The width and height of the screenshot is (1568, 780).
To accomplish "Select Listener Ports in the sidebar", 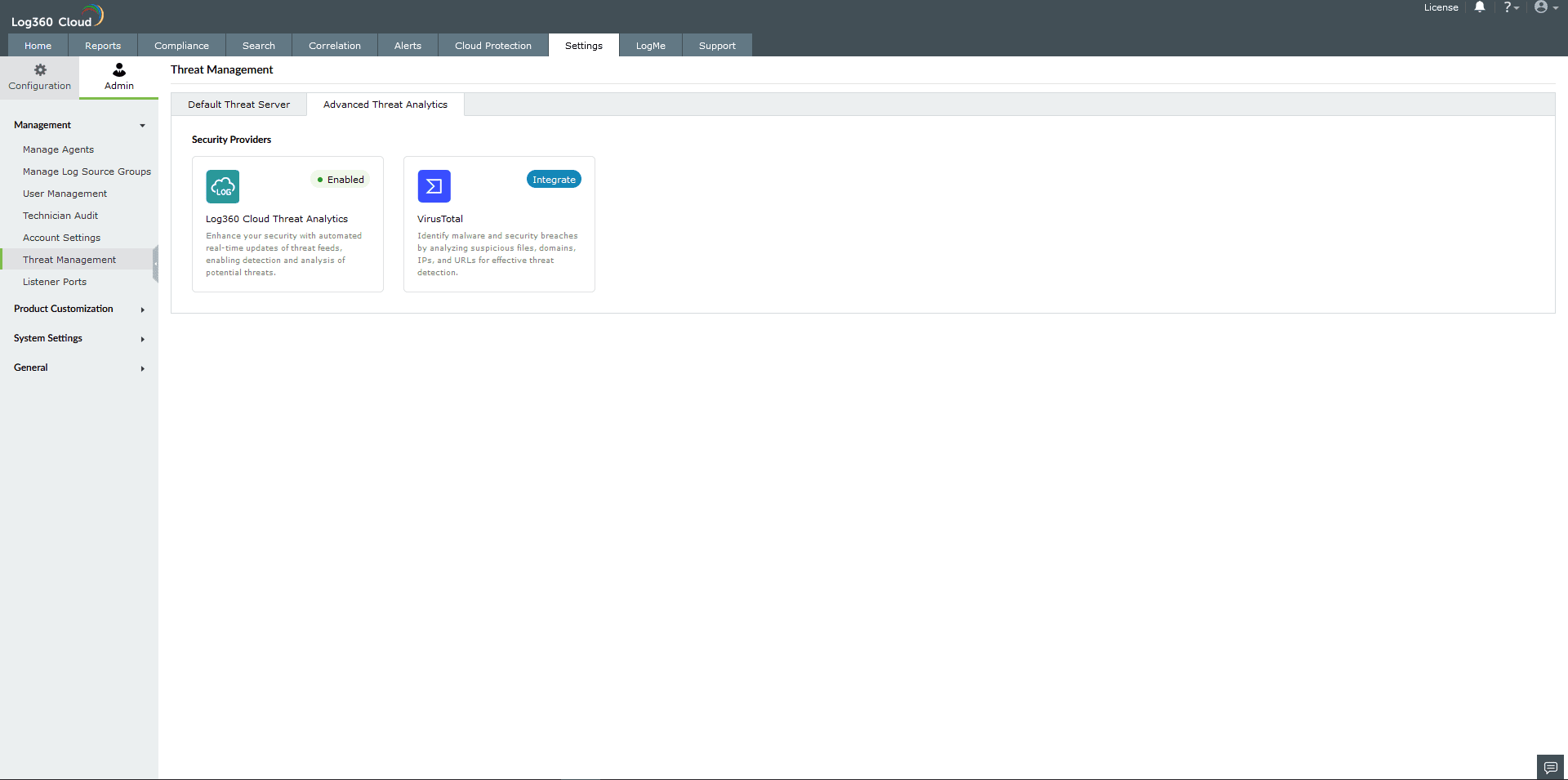I will click(55, 282).
